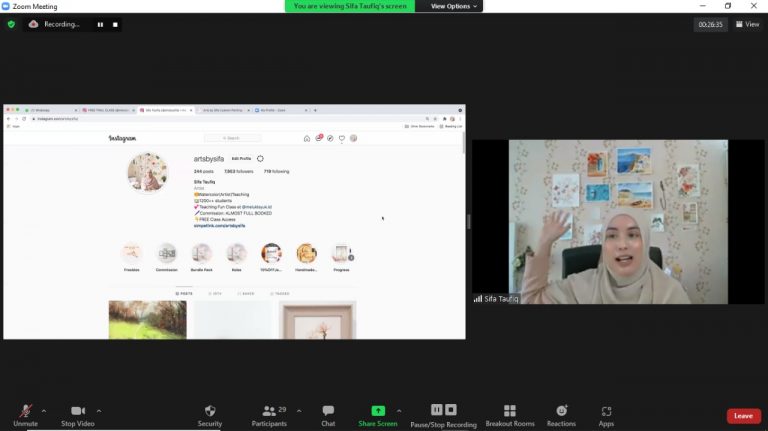The width and height of the screenshot is (768, 431).
Task: Click the followers count
Action: click(239, 171)
